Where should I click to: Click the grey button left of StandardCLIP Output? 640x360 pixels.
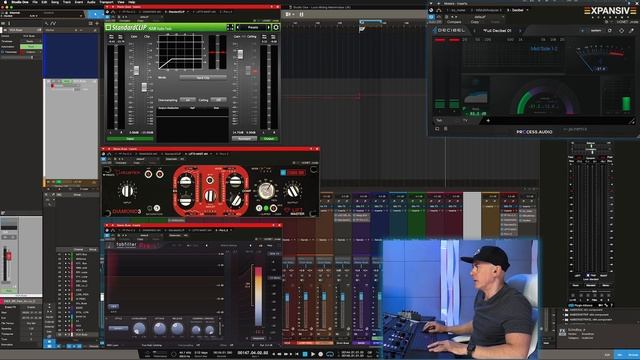(244, 139)
